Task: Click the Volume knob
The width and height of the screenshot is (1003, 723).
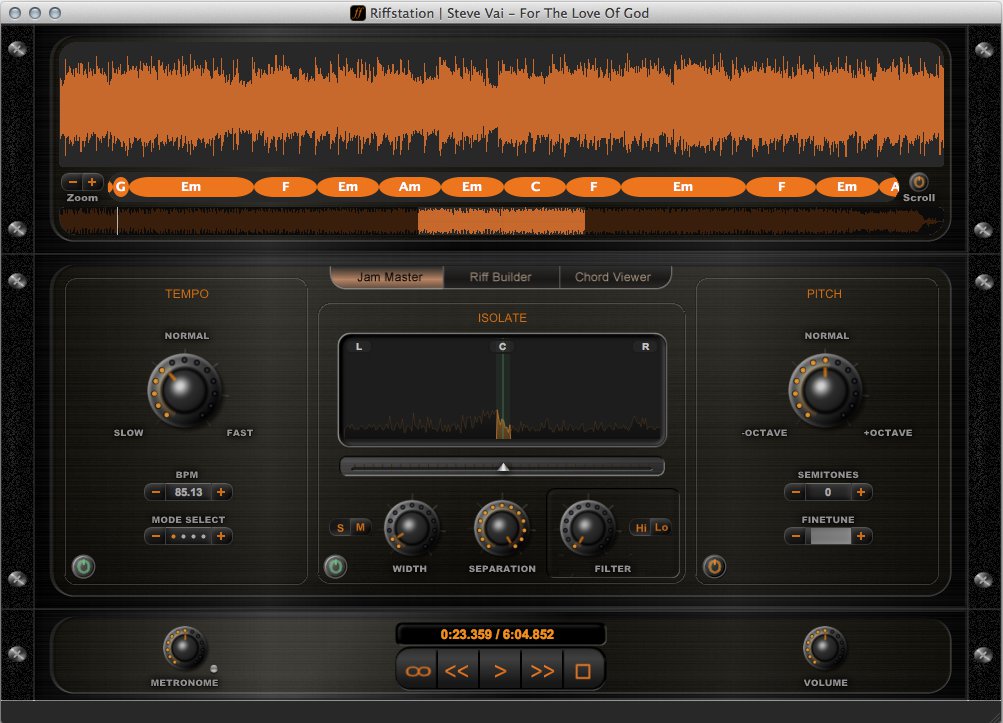Action: tap(825, 648)
